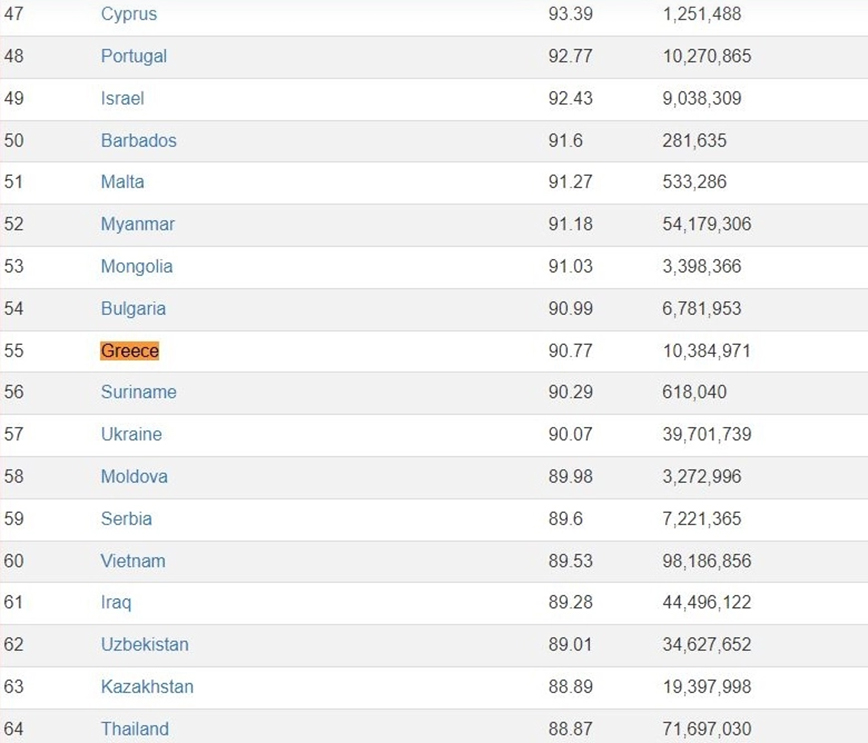Click the Portugal link
The width and height of the screenshot is (868, 743).
[x=134, y=57]
